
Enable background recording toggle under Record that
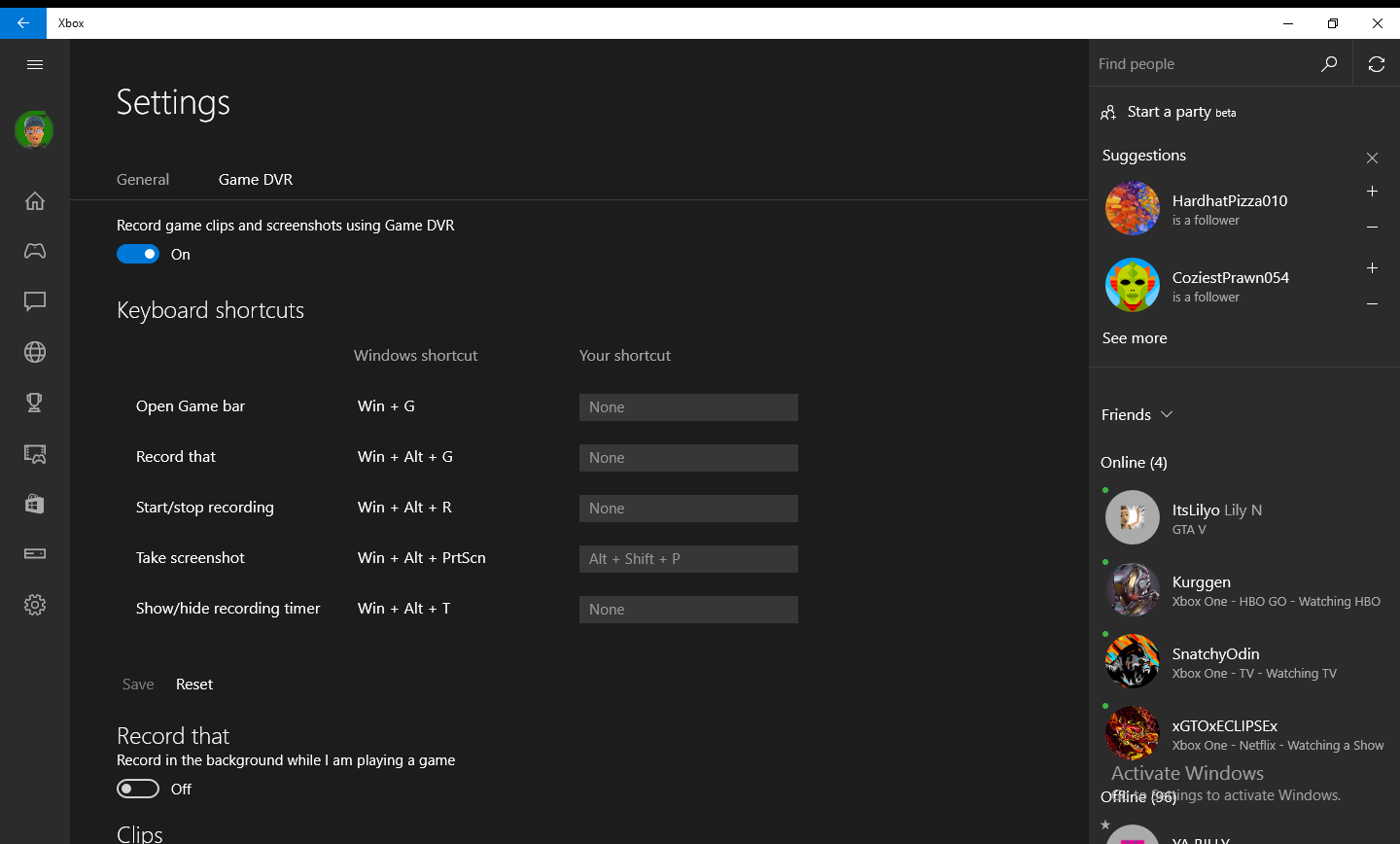tap(138, 789)
